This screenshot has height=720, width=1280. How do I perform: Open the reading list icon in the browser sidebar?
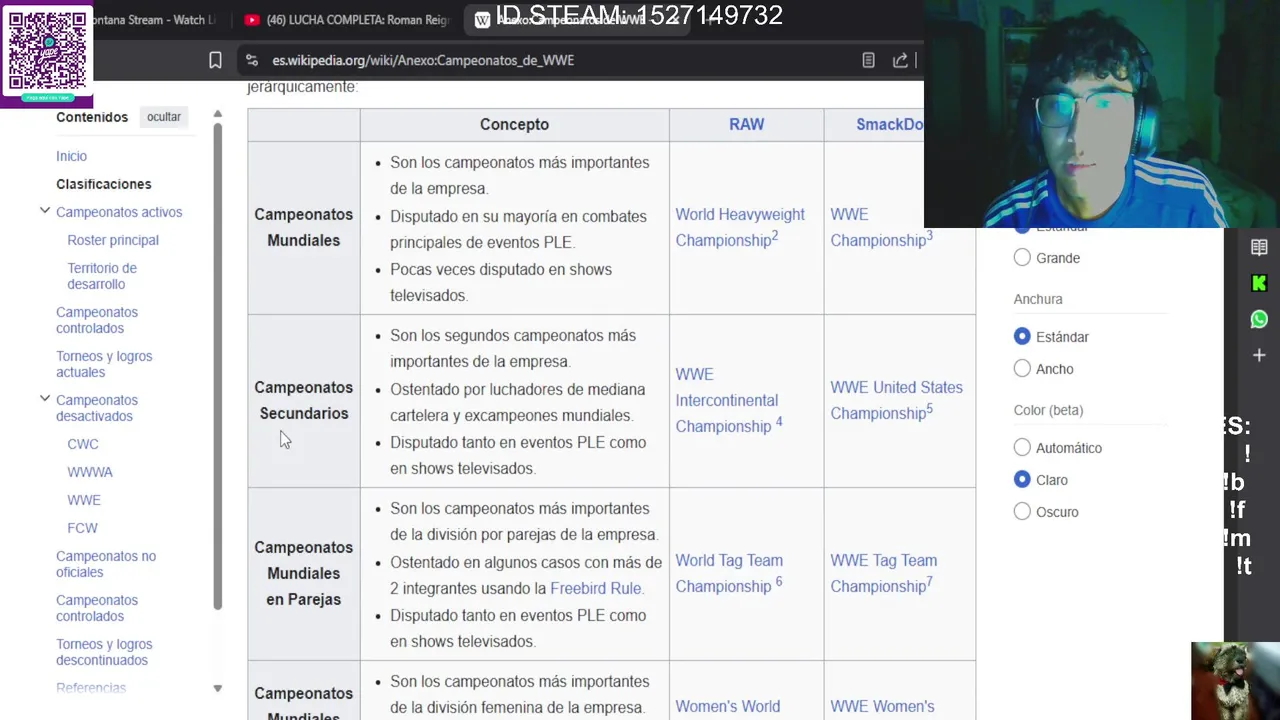pos(1259,247)
